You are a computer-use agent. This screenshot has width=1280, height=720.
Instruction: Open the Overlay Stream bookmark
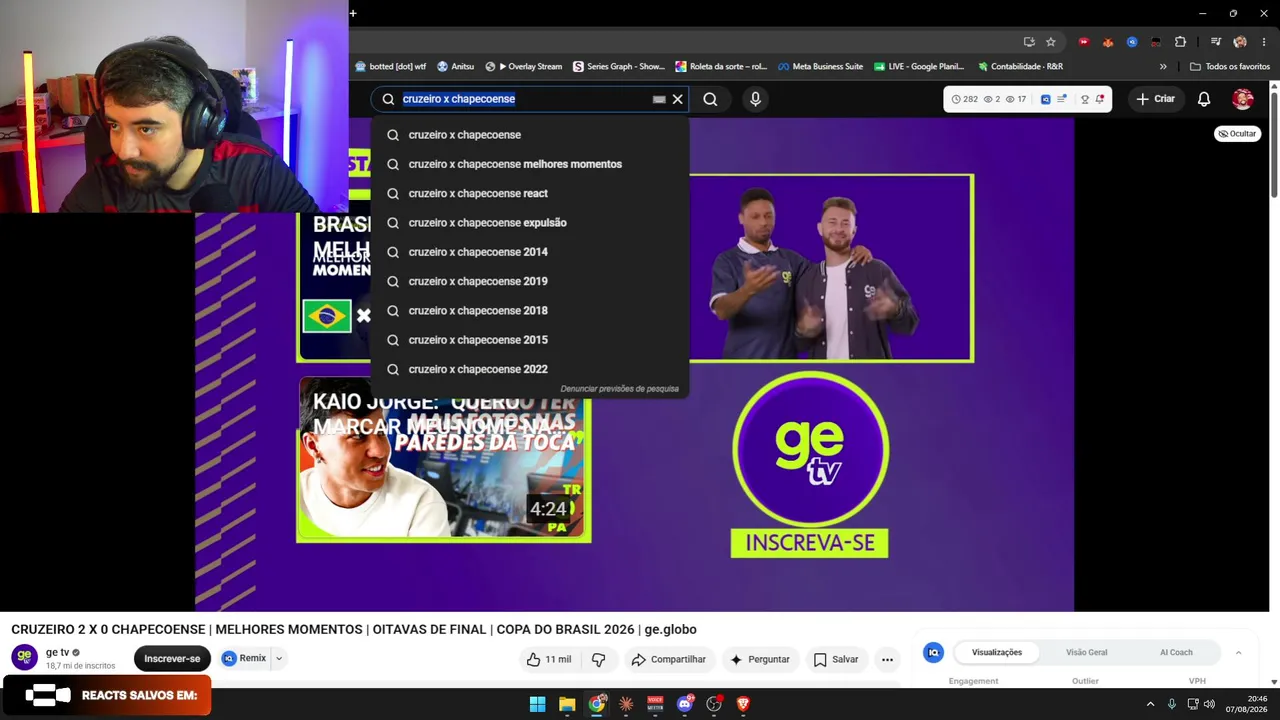point(524,67)
